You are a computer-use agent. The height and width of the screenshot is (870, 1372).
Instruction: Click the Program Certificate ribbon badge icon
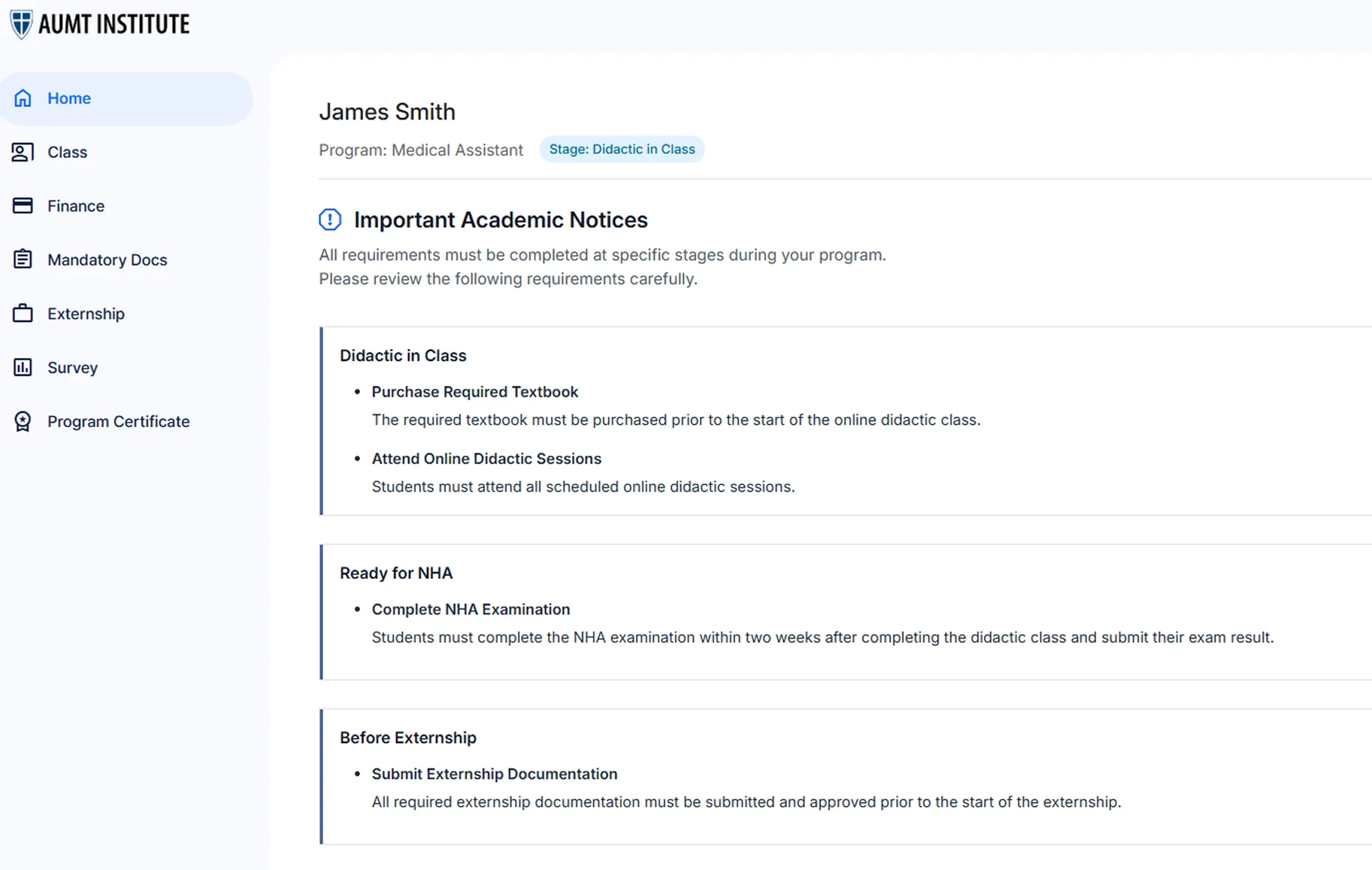pos(23,421)
